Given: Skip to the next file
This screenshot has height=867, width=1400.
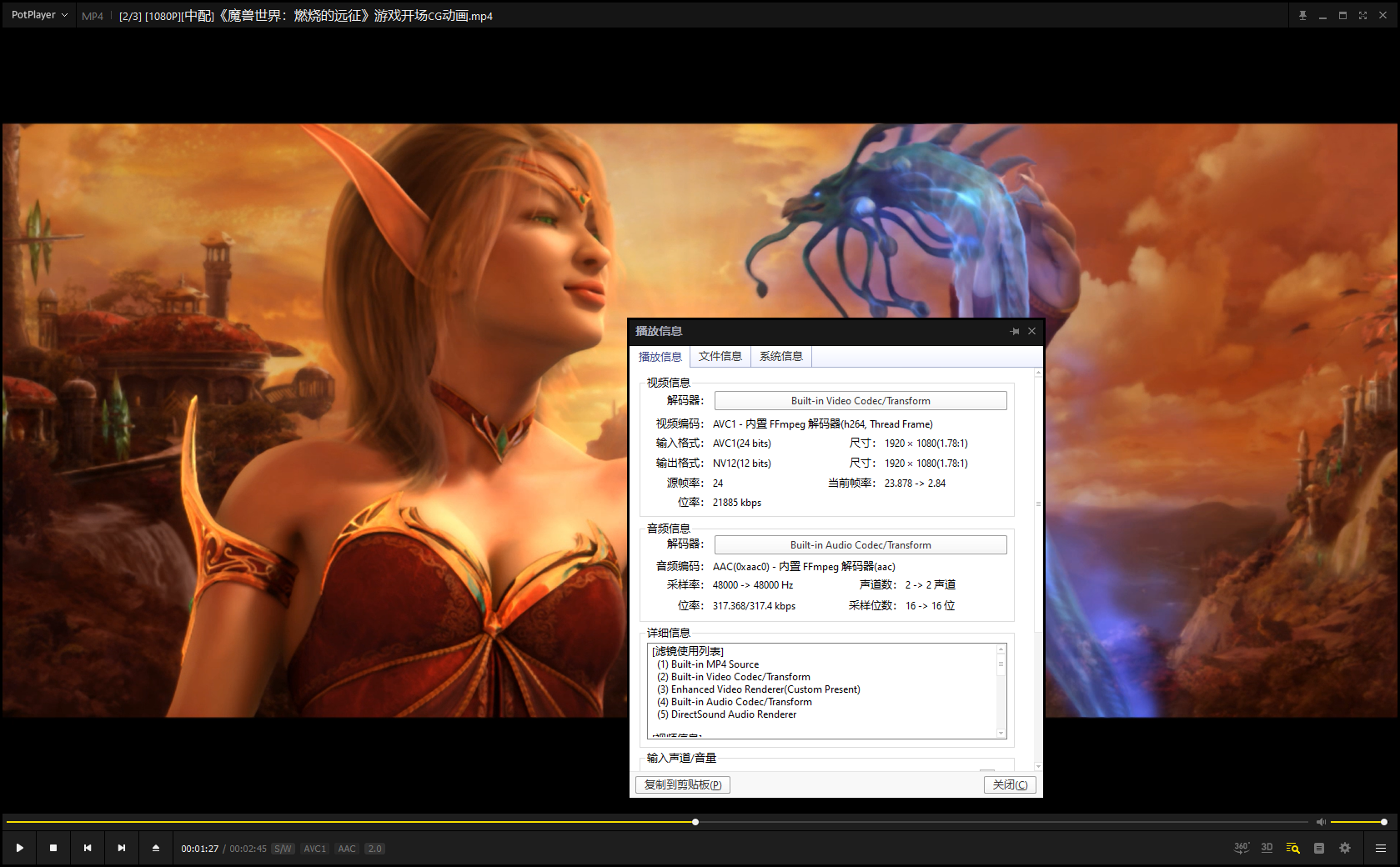Looking at the screenshot, I should tap(122, 848).
